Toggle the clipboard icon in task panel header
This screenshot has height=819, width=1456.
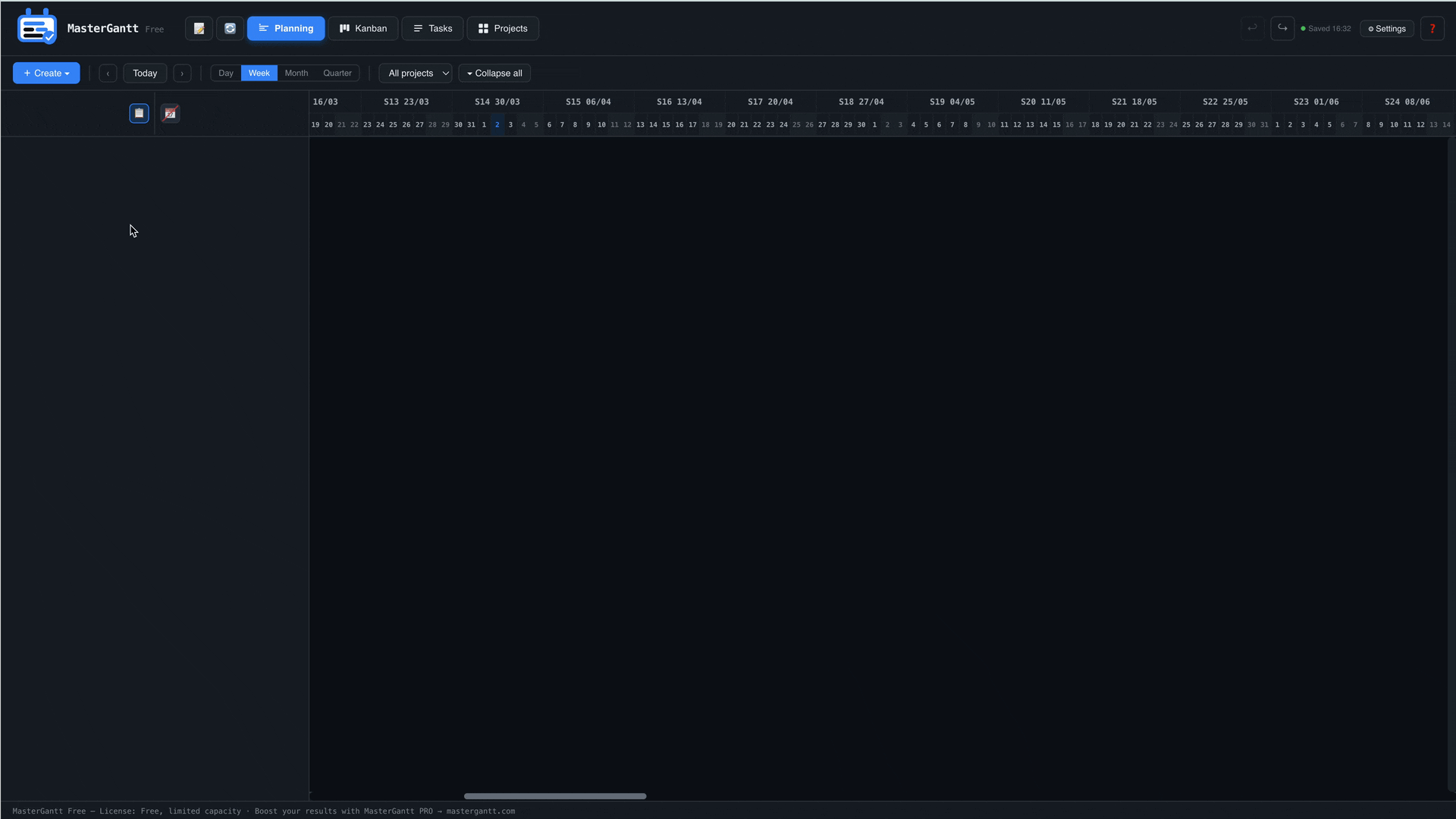[139, 113]
